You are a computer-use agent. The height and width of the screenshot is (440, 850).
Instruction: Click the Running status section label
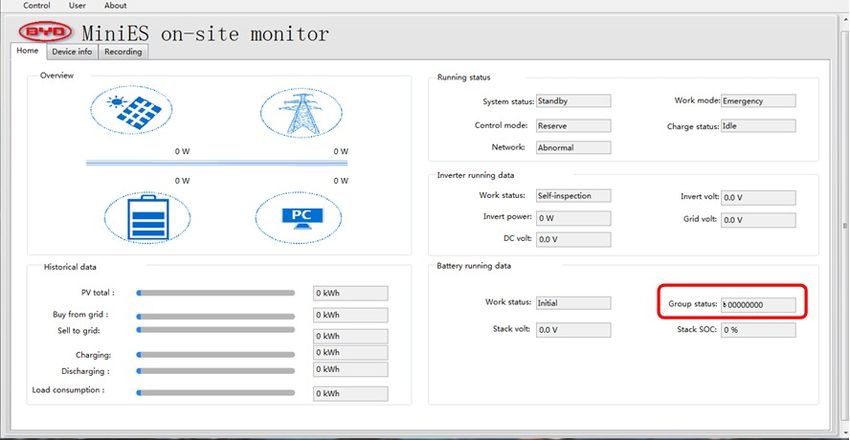point(463,77)
